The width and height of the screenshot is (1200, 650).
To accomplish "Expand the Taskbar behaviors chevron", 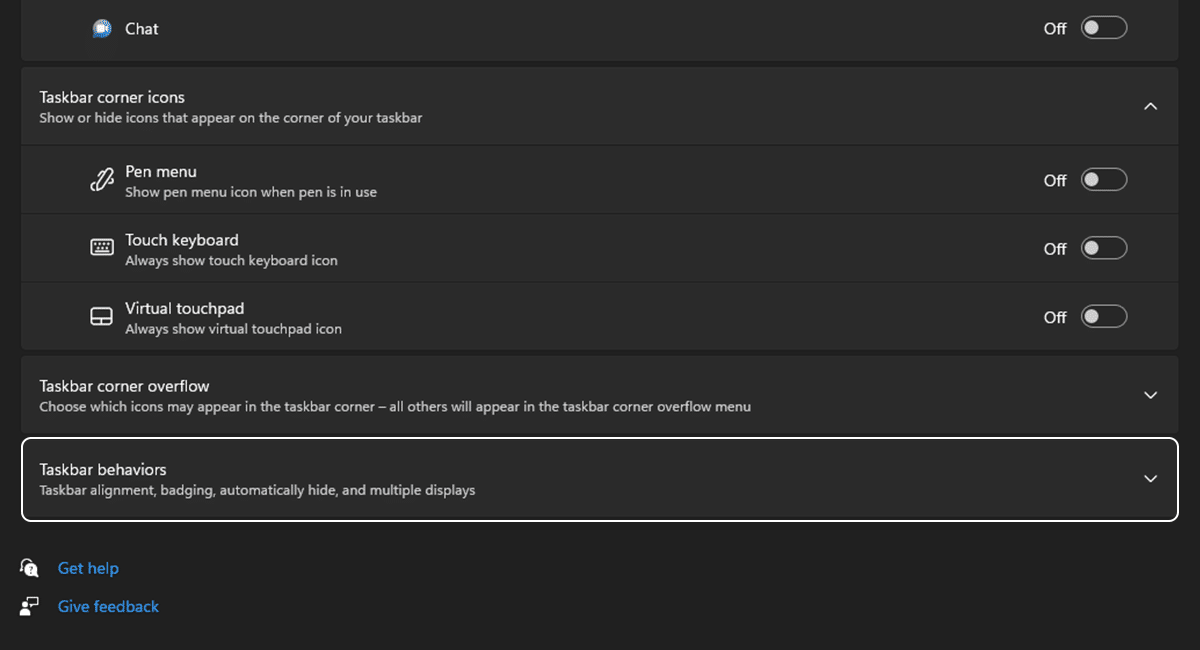I will point(1150,479).
